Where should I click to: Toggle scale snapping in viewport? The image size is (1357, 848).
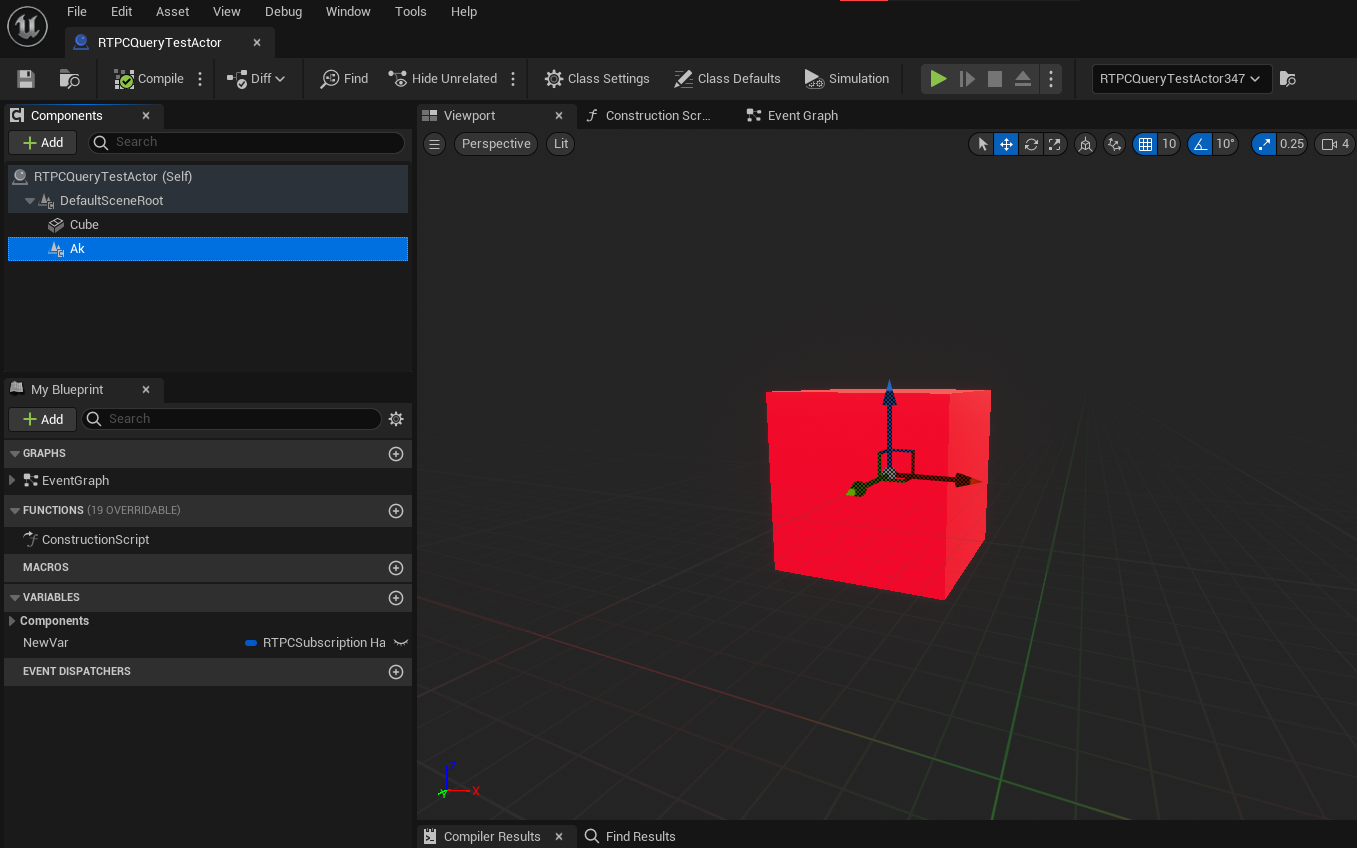1265,144
